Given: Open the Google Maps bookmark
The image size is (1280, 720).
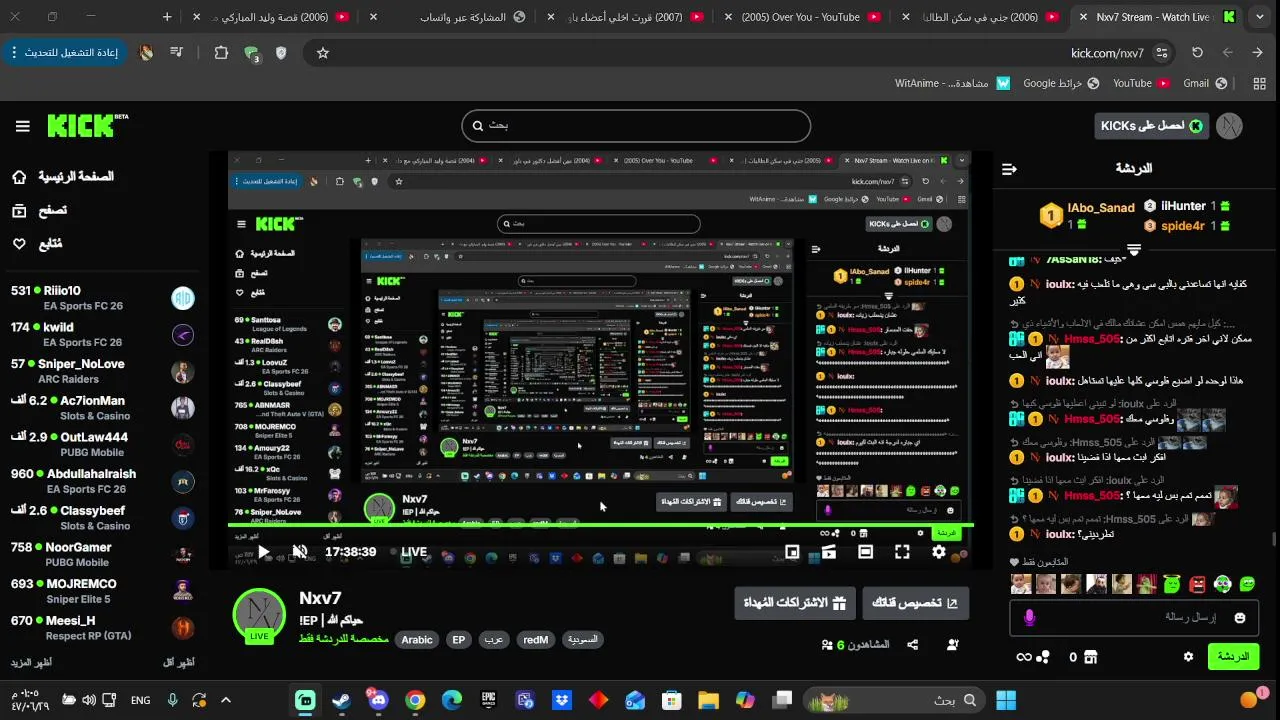Looking at the screenshot, I should [1062, 84].
